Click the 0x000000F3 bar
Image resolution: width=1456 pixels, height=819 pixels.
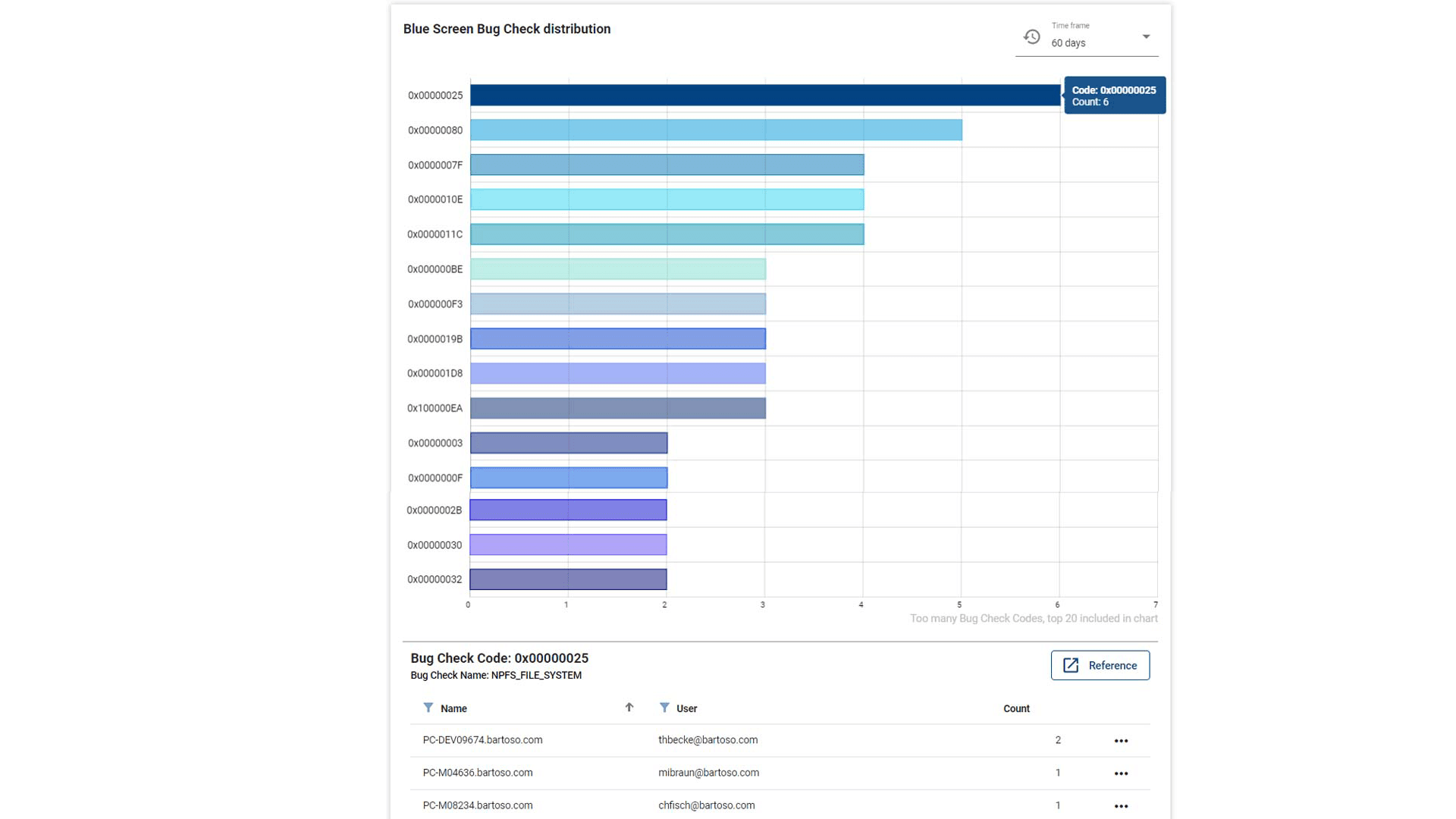618,304
